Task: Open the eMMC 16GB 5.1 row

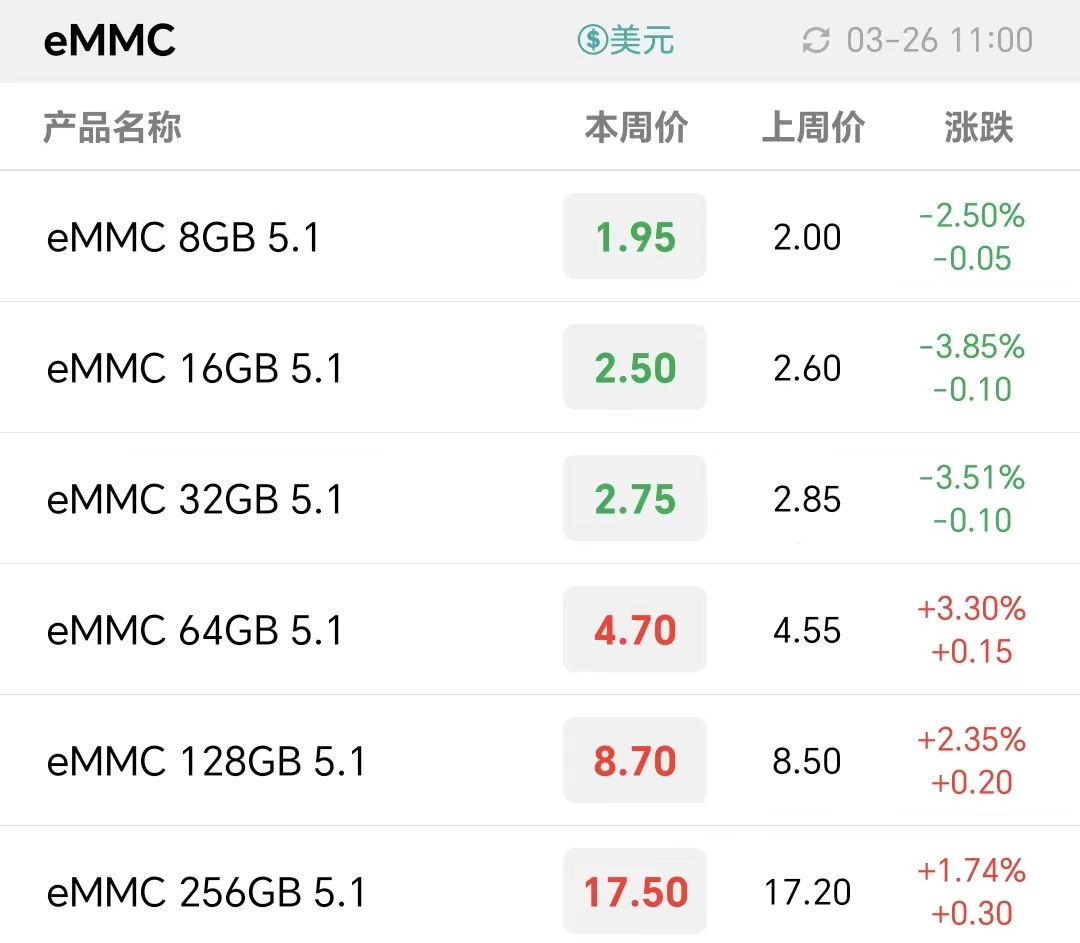Action: pyautogui.click(x=540, y=367)
